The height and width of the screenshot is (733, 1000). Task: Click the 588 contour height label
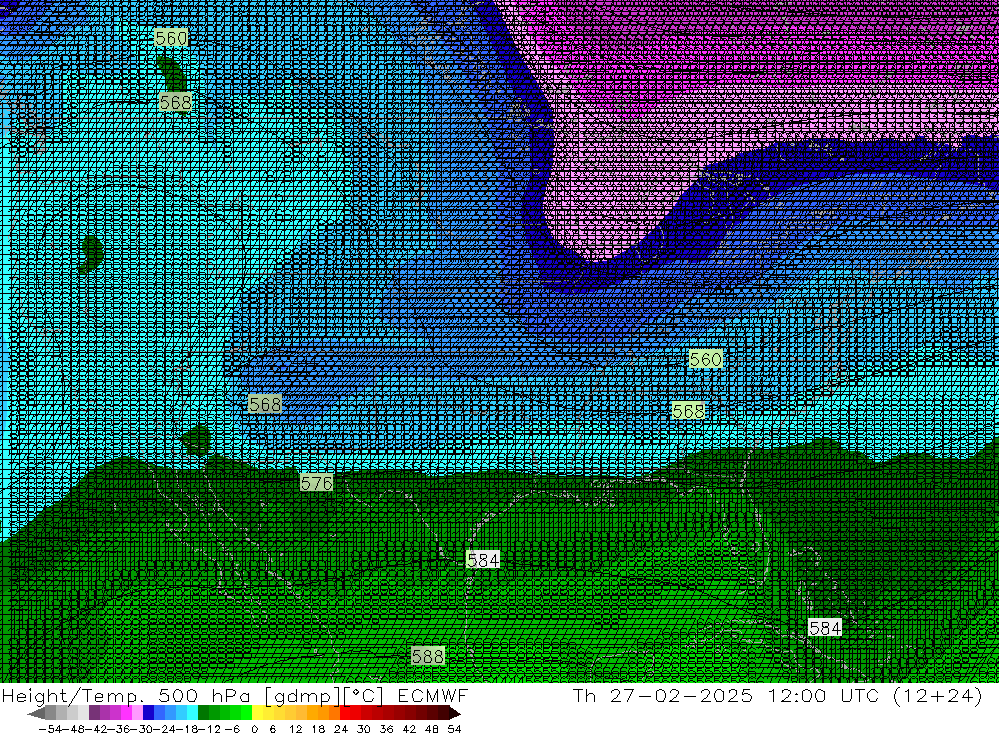pos(427,656)
